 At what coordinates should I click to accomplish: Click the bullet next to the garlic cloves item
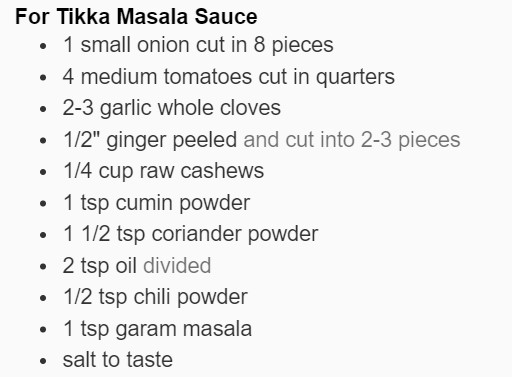[43, 109]
